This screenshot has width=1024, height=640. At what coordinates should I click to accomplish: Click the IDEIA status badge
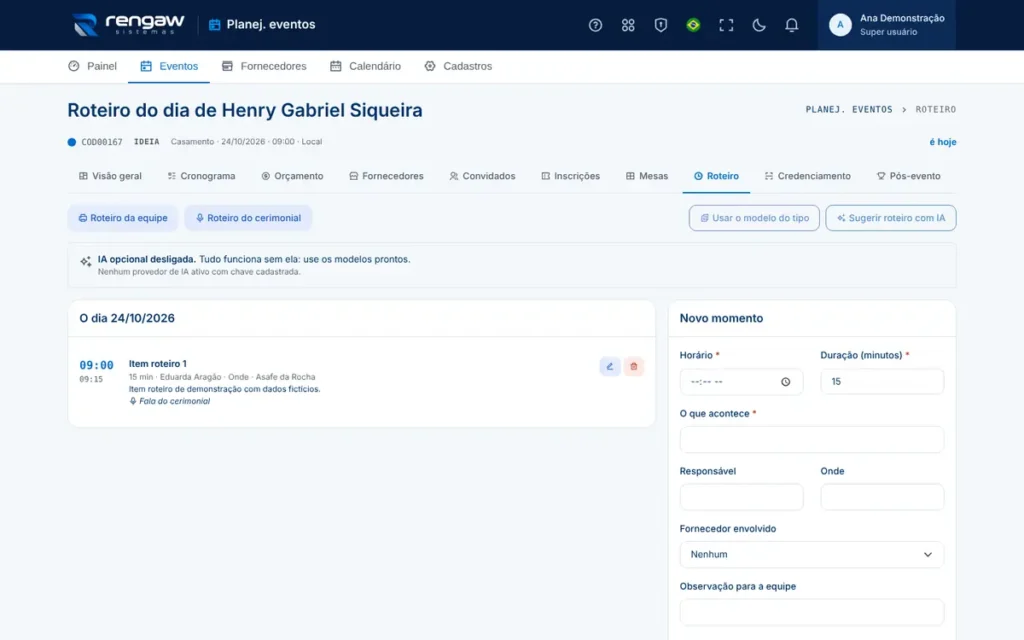146,142
